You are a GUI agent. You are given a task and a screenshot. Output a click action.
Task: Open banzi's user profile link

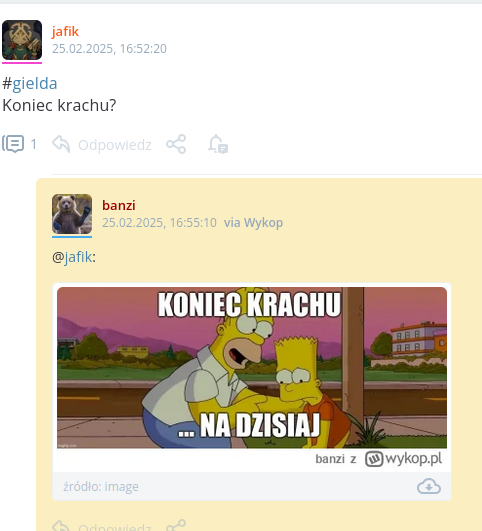tap(119, 205)
